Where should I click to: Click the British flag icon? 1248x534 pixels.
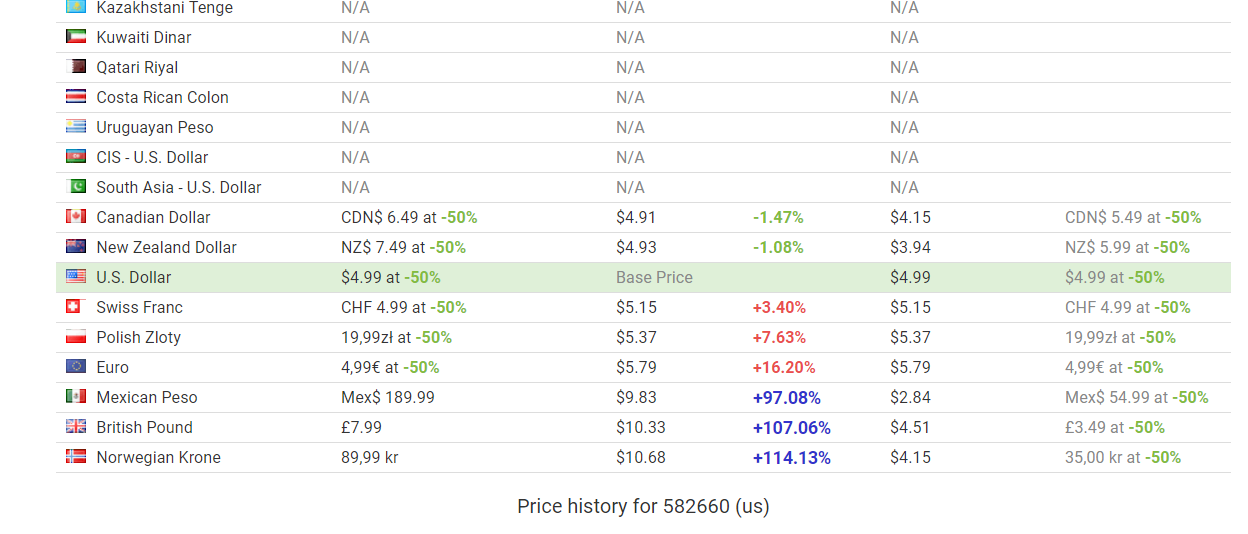click(x=76, y=427)
